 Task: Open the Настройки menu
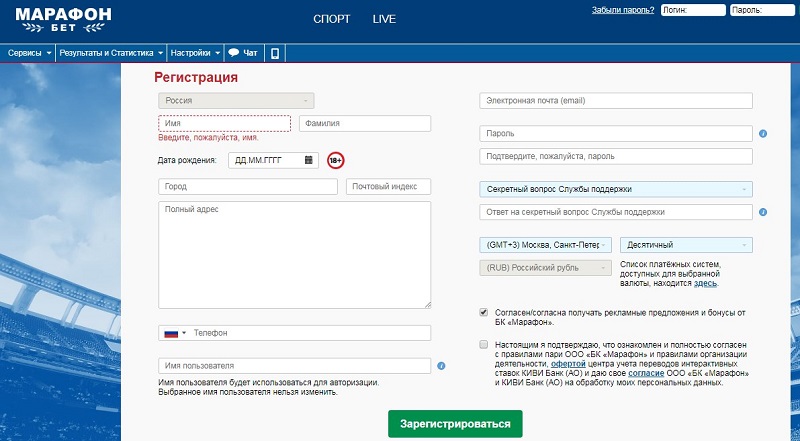195,52
